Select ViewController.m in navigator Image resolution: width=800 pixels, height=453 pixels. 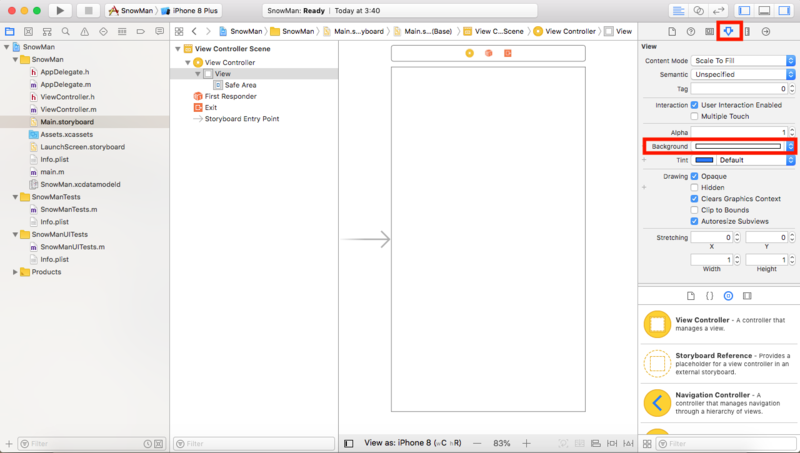tap(68, 109)
